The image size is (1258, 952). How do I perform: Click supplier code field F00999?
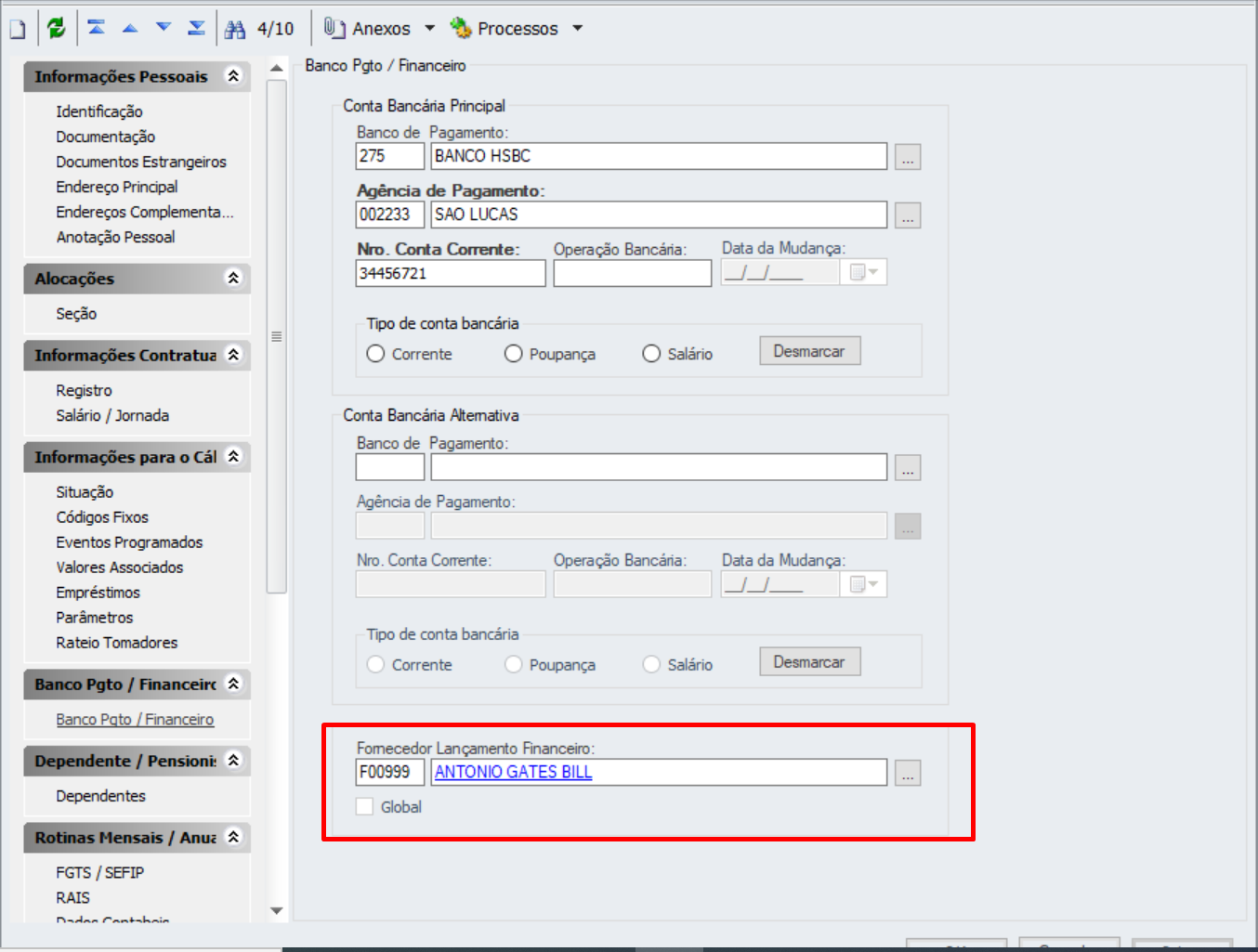(390, 772)
